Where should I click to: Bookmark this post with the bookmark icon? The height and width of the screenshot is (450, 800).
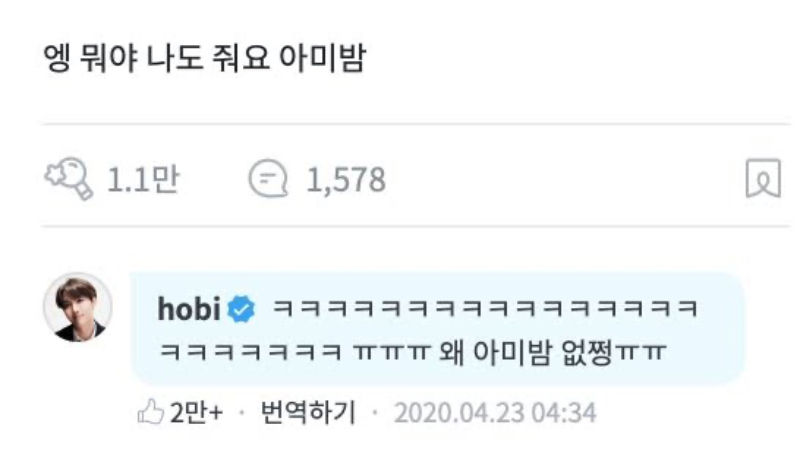pyautogui.click(x=763, y=178)
